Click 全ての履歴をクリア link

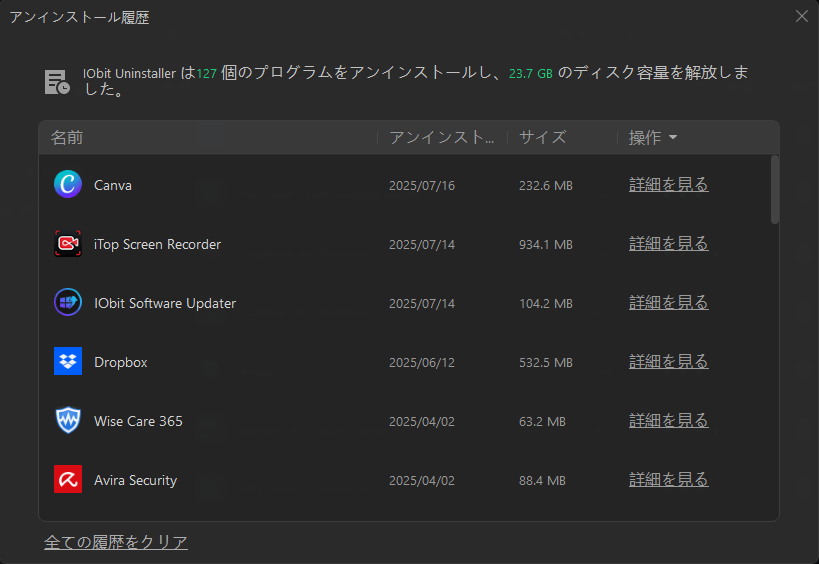pos(116,542)
